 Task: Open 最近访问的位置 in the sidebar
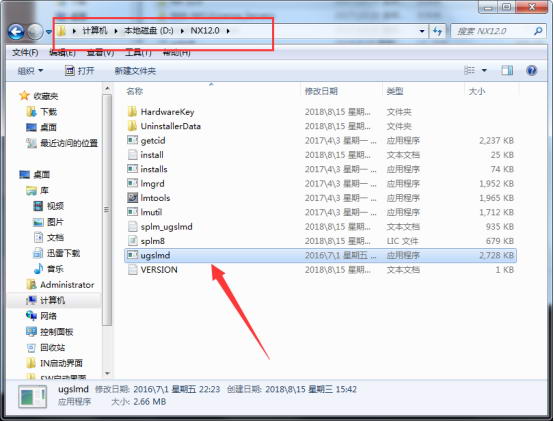62,143
